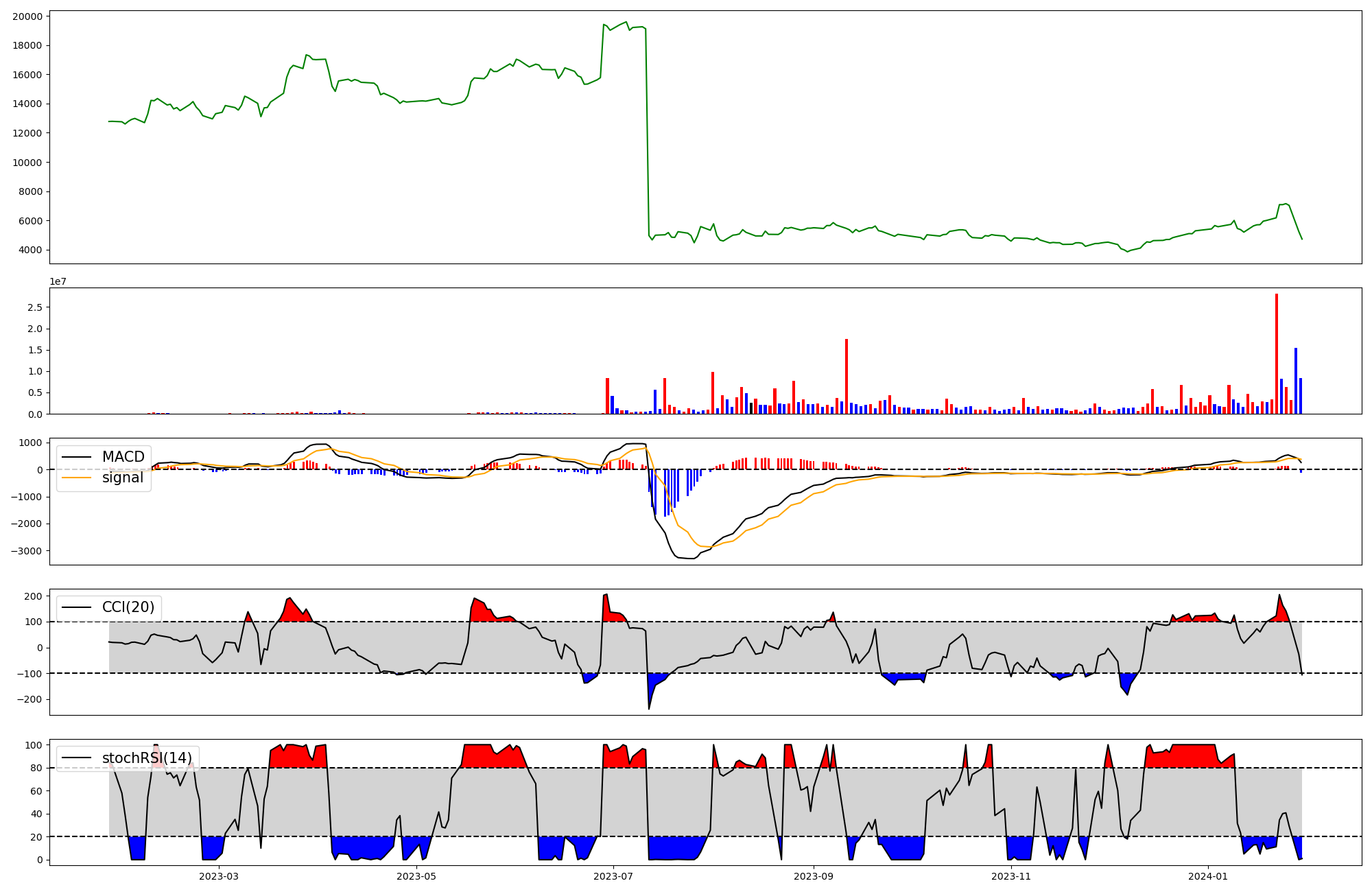1372x892 pixels.
Task: Click the 2023-09 date tick label
Action: (814, 876)
